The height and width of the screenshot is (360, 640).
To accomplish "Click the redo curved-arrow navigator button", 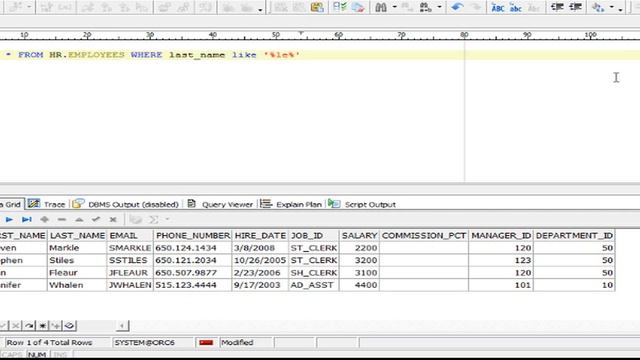I will 29,325.
